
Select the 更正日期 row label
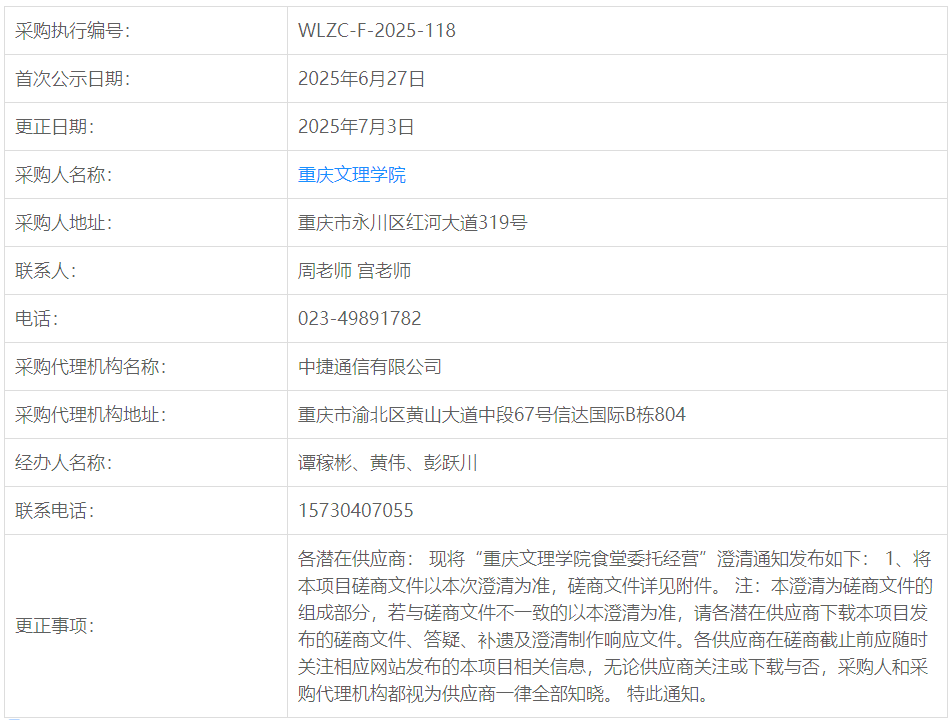pos(55,127)
